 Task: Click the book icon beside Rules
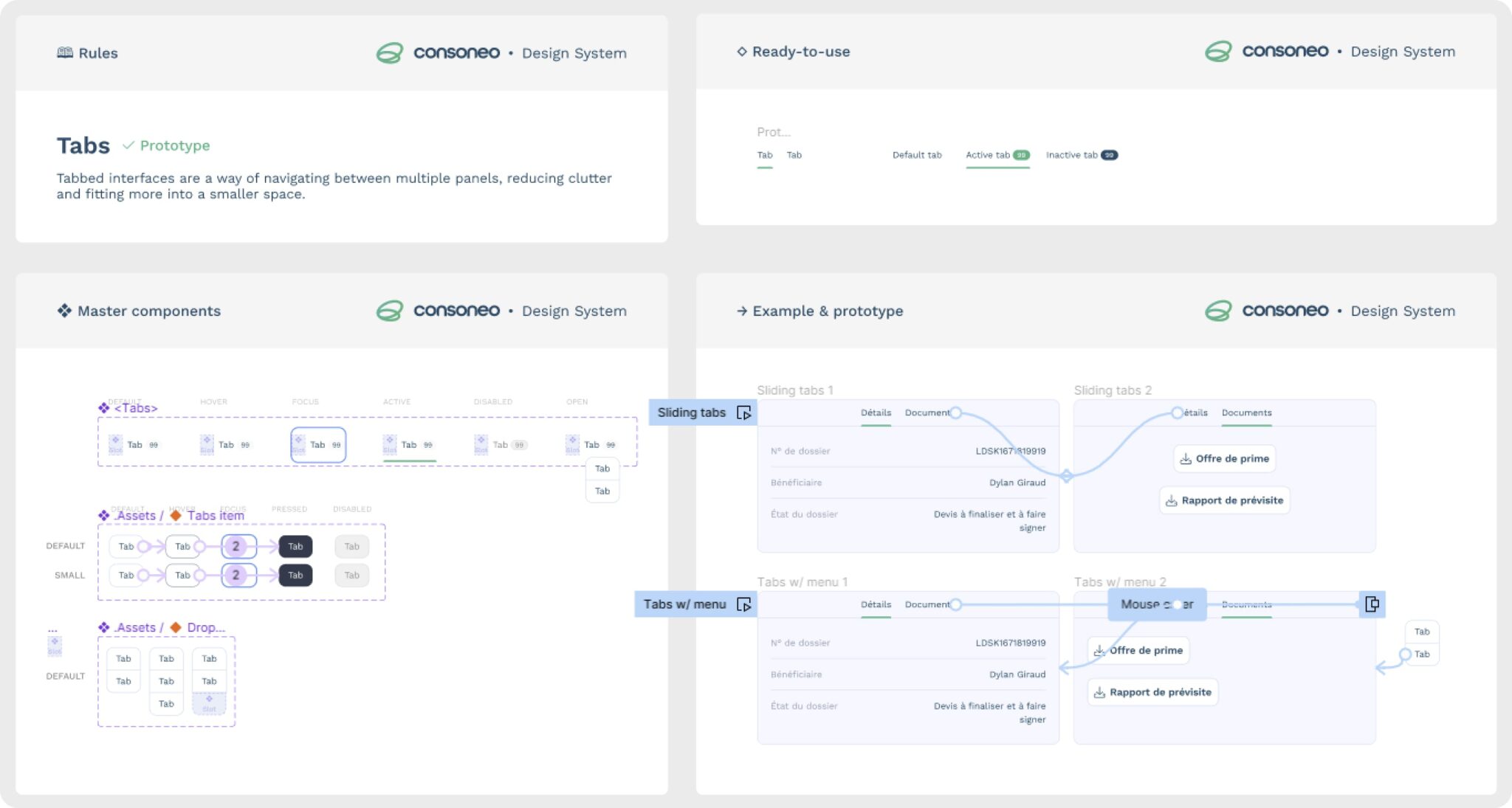65,52
